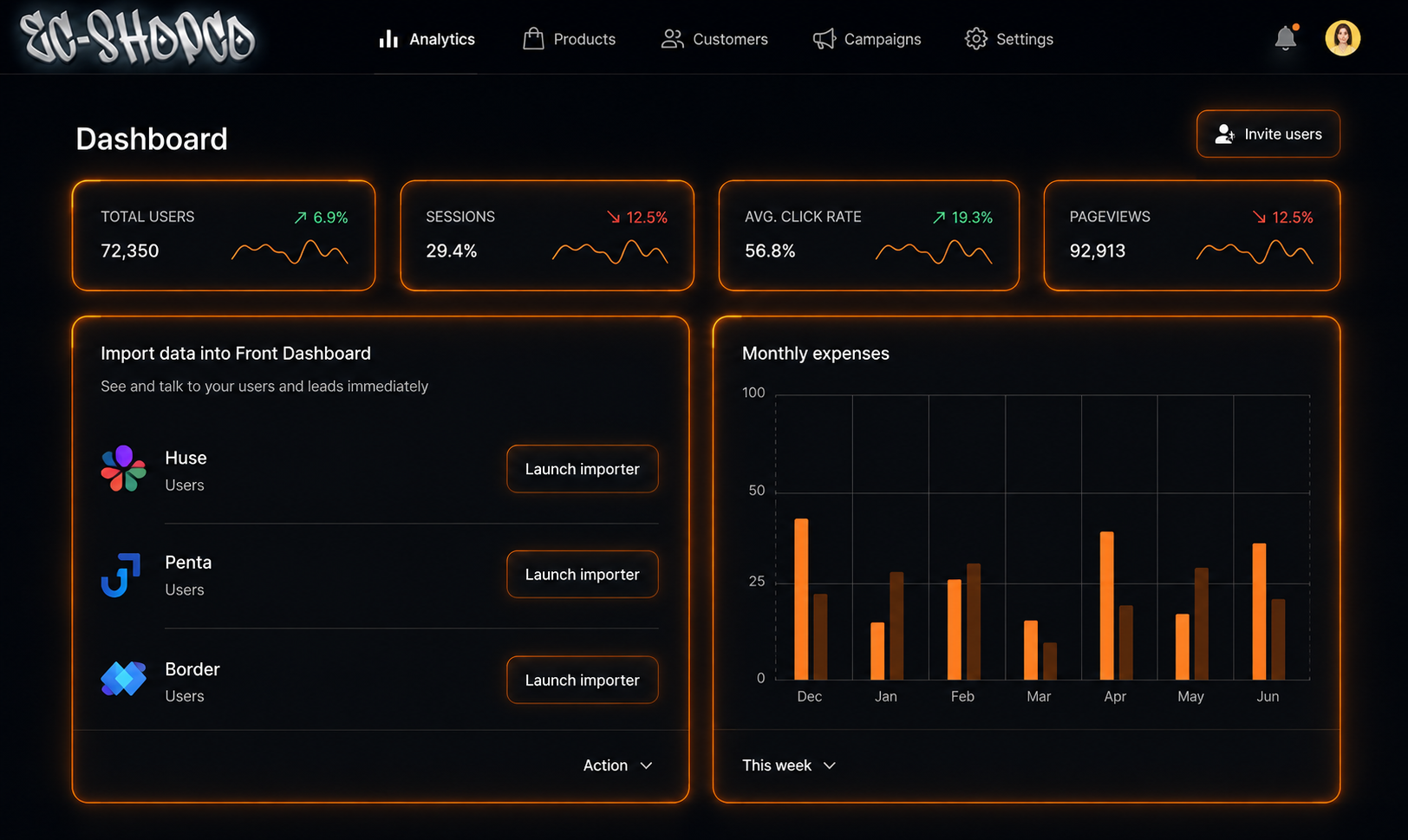This screenshot has height=840, width=1408.
Task: Click the Campaigns megaphone icon
Action: tap(824, 39)
